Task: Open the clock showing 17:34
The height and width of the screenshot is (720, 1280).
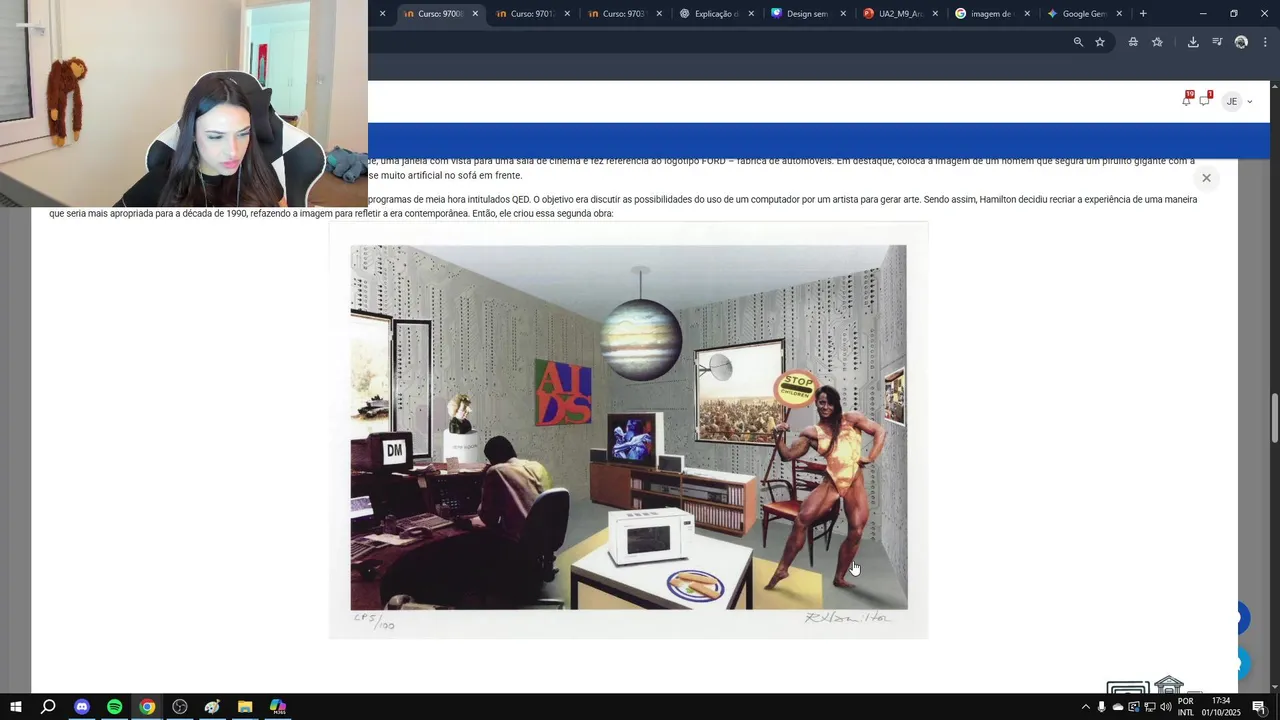Action: coord(1220,707)
